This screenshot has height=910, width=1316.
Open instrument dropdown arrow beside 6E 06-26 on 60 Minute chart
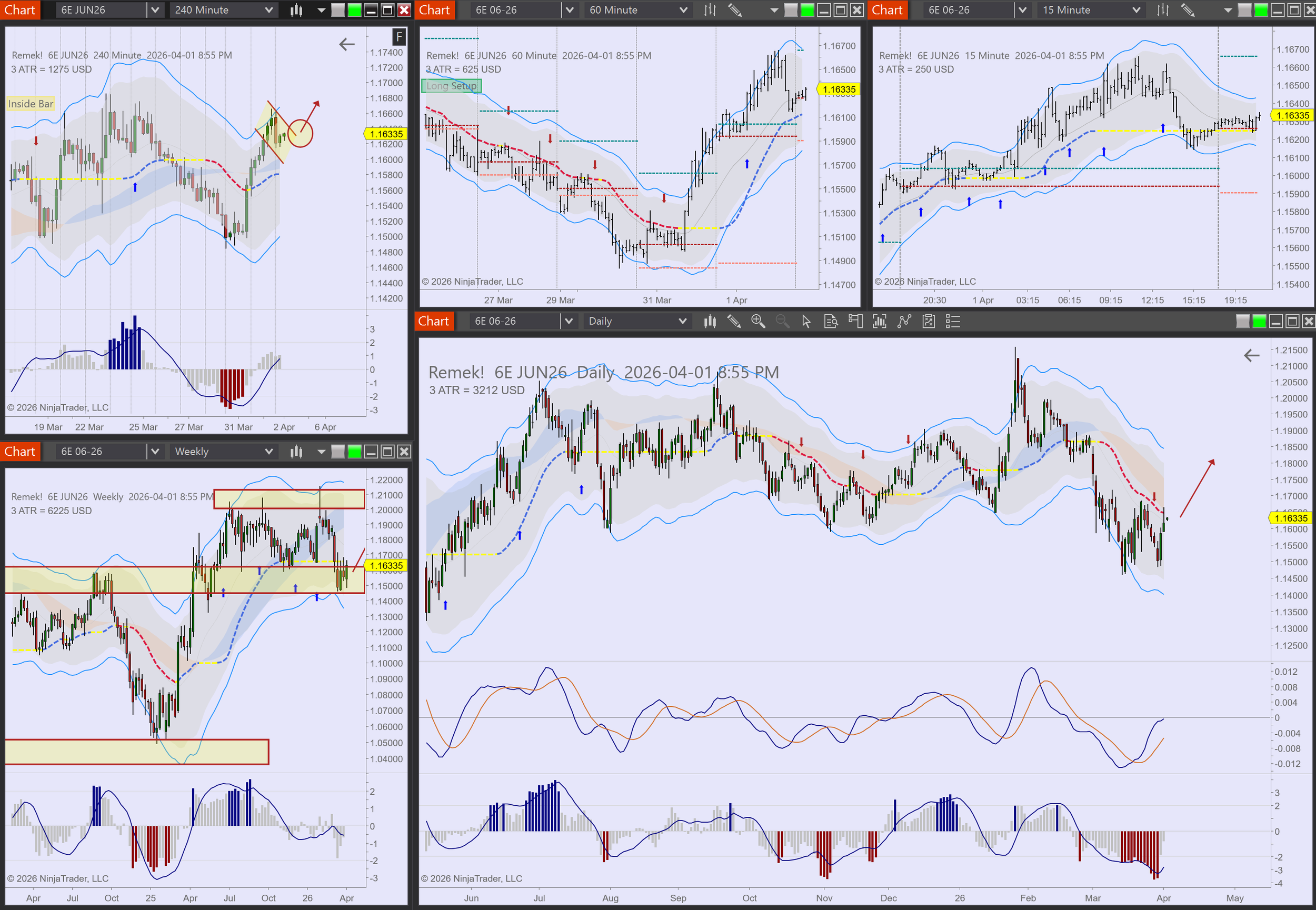pos(569,11)
